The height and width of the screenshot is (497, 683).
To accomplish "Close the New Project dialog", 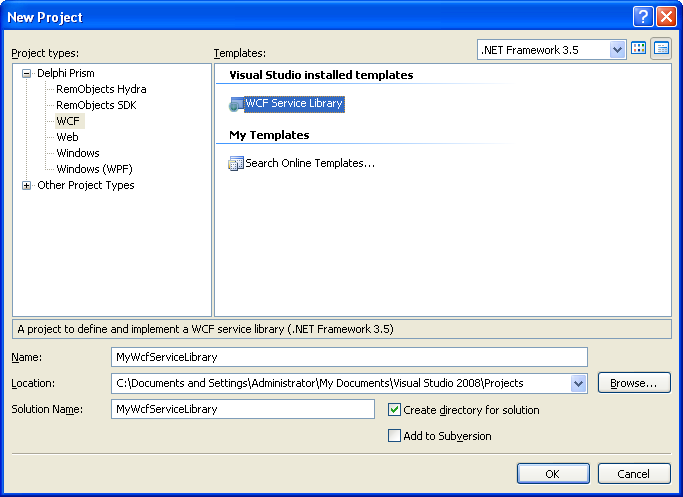I will pos(666,17).
